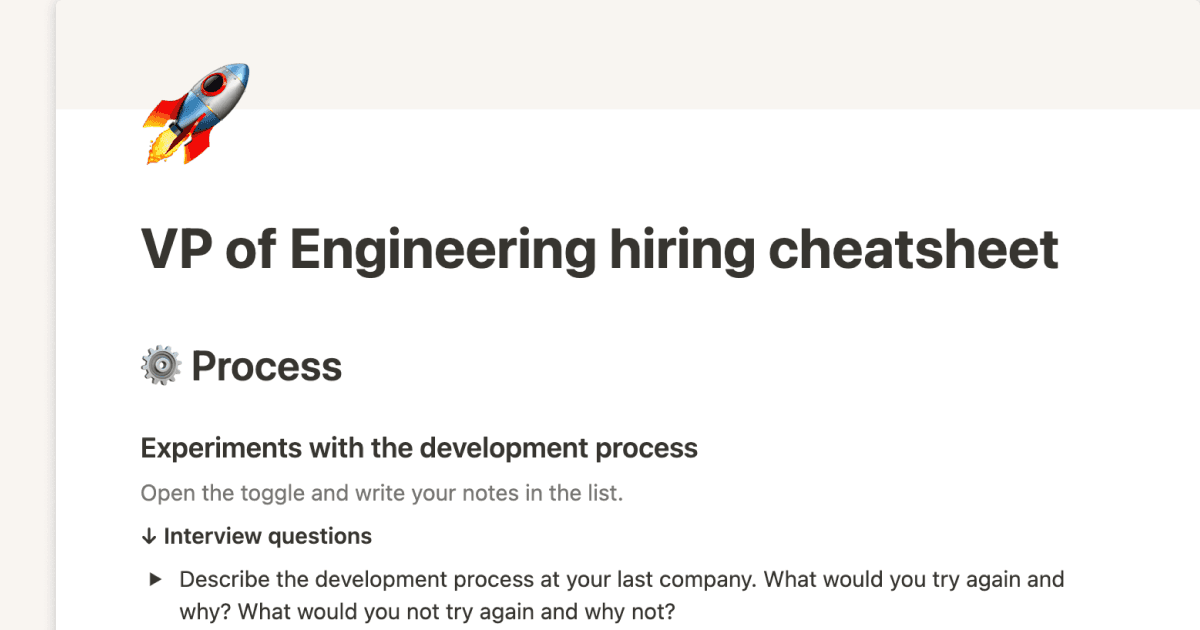Screen dimensions: 1200x630
Task: Click the Interview questions label
Action: point(267,536)
